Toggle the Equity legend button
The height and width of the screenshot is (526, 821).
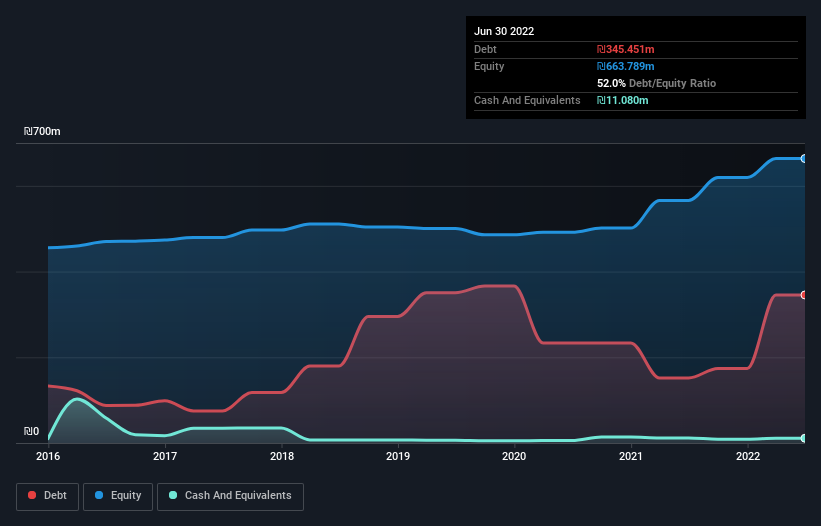coord(118,496)
